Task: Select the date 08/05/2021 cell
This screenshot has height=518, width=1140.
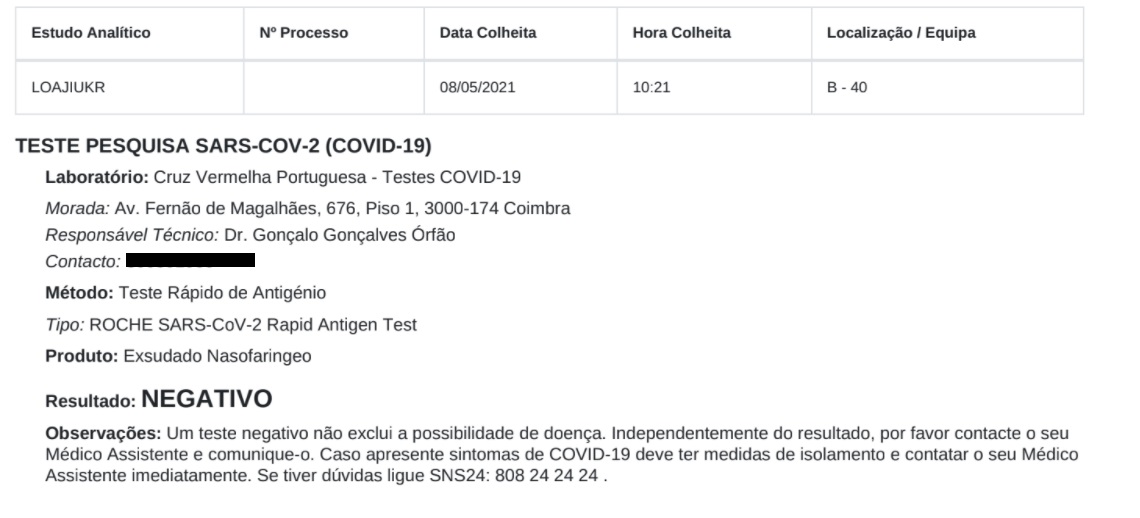Action: click(521, 87)
